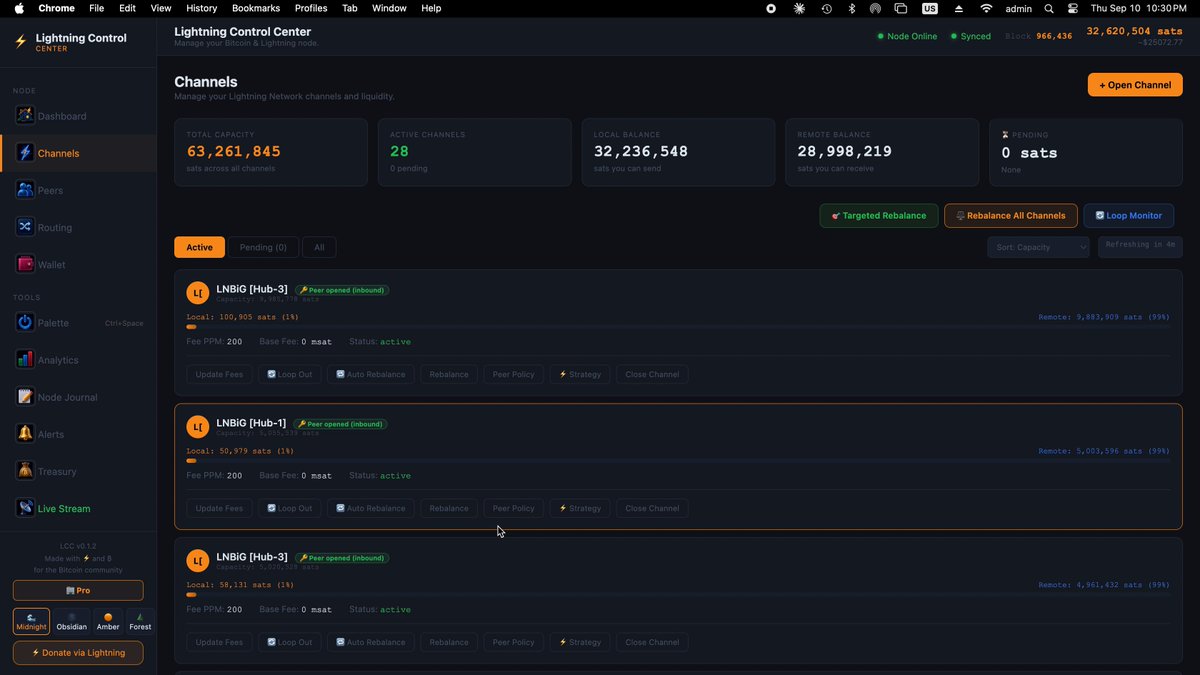This screenshot has height=675, width=1200.
Task: Open Control Center in the macOS menu bar
Action: coord(1073,8)
